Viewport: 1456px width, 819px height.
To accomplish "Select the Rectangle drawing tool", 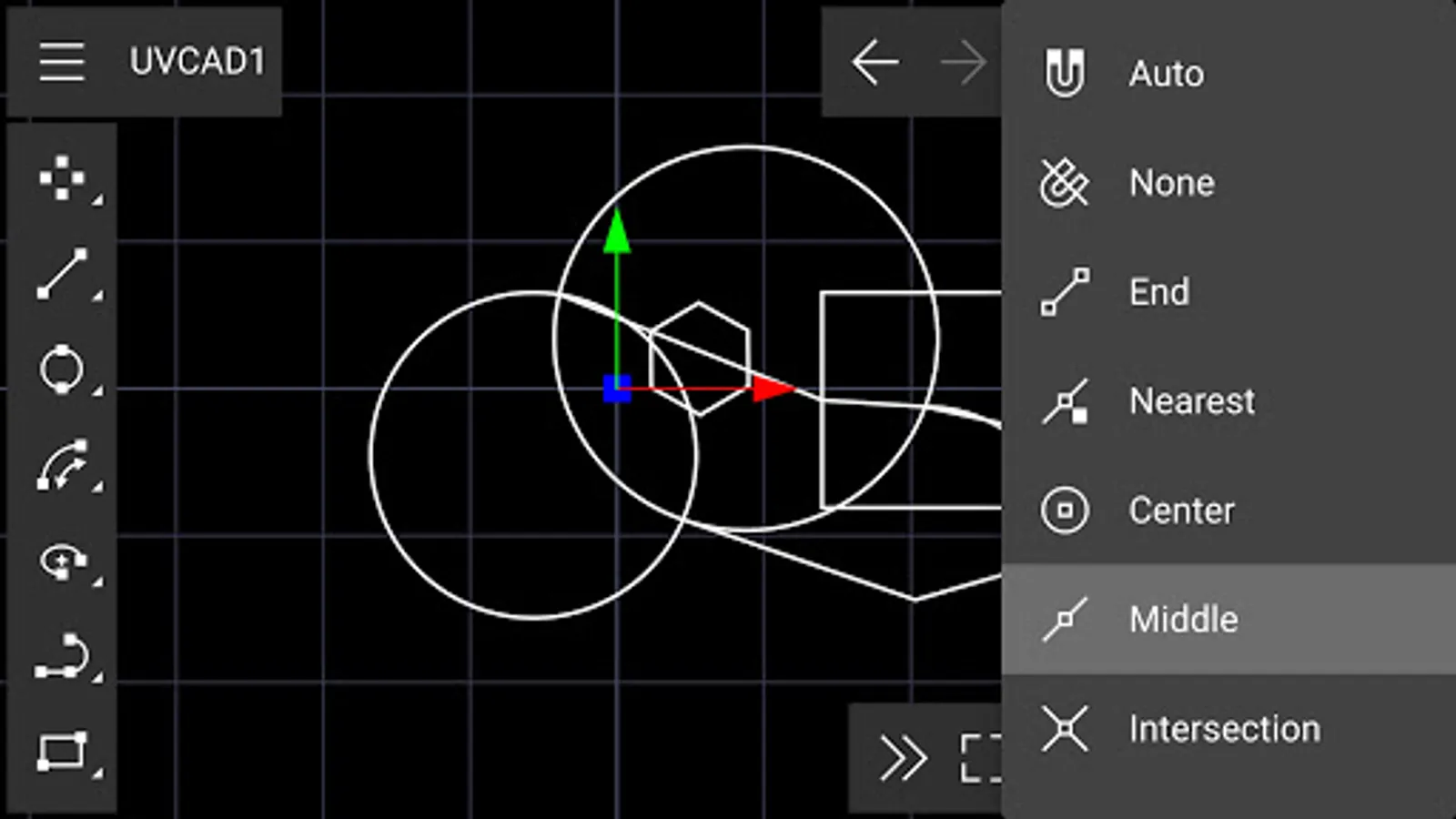I will click(x=62, y=753).
